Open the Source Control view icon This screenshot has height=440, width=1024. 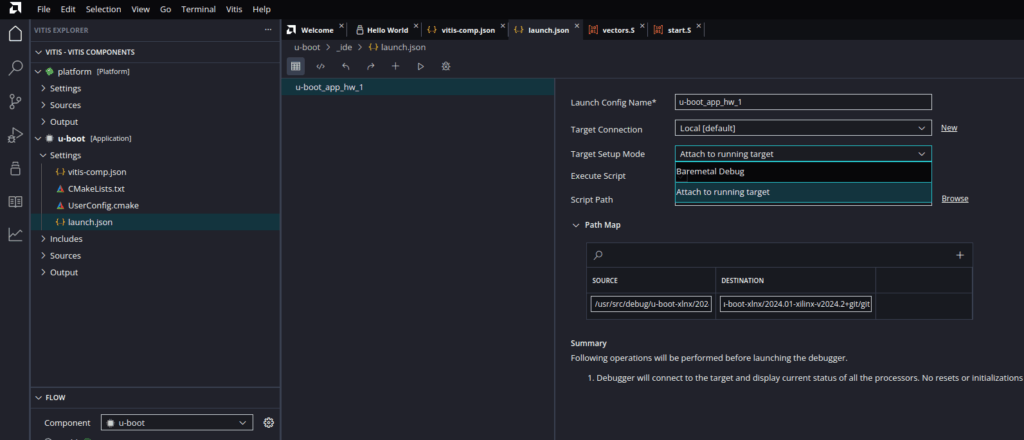click(15, 101)
